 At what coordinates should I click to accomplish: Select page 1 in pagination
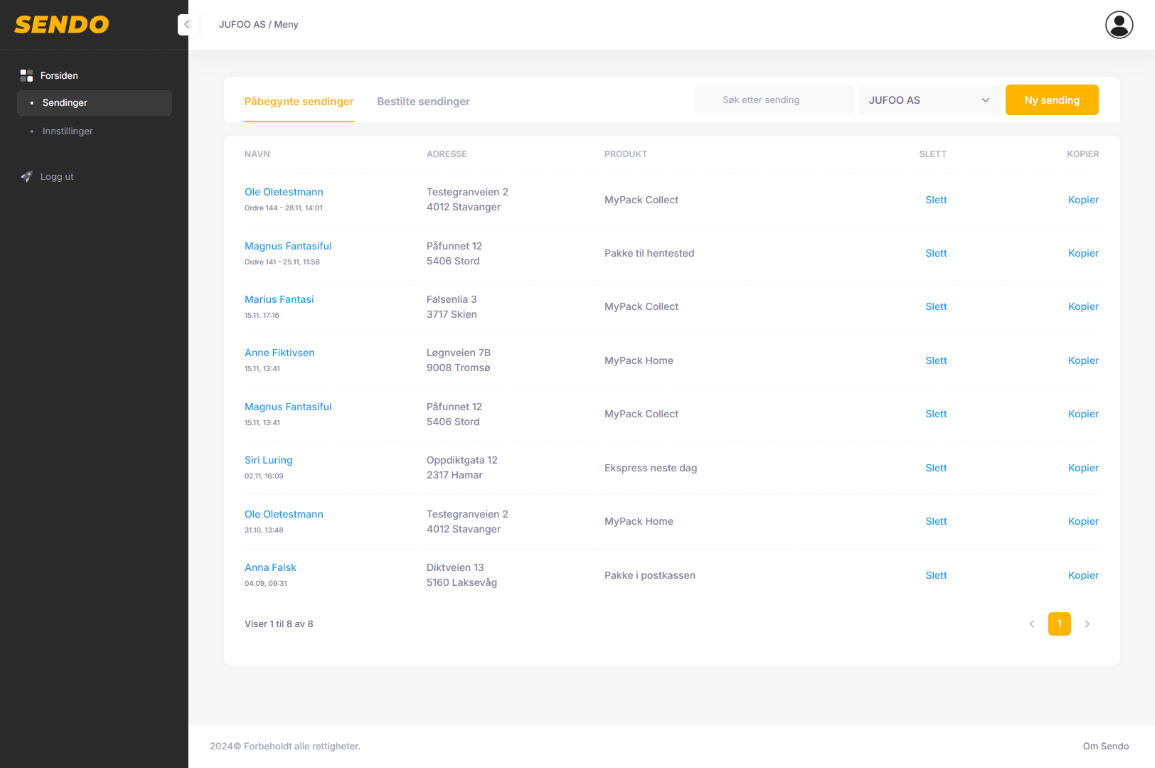tap(1059, 624)
